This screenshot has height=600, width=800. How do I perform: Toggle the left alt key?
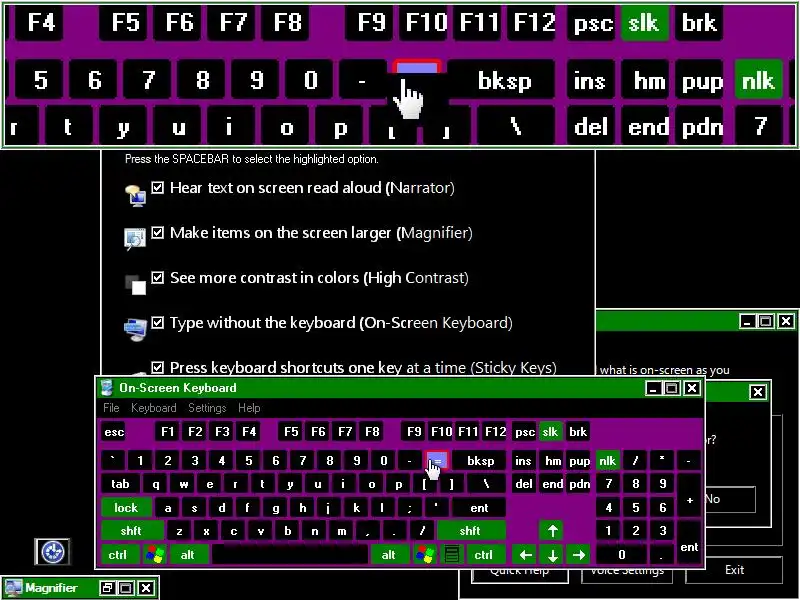(188, 554)
